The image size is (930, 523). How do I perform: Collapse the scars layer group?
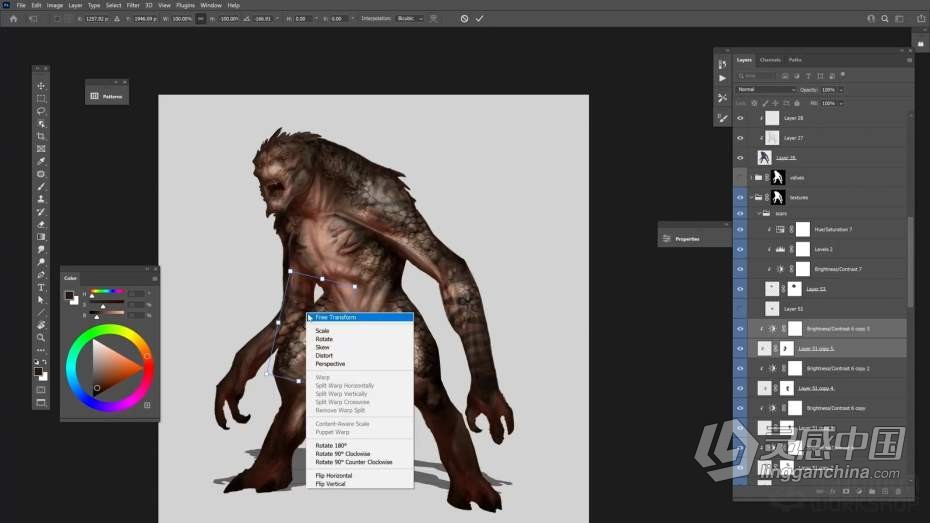(x=759, y=213)
